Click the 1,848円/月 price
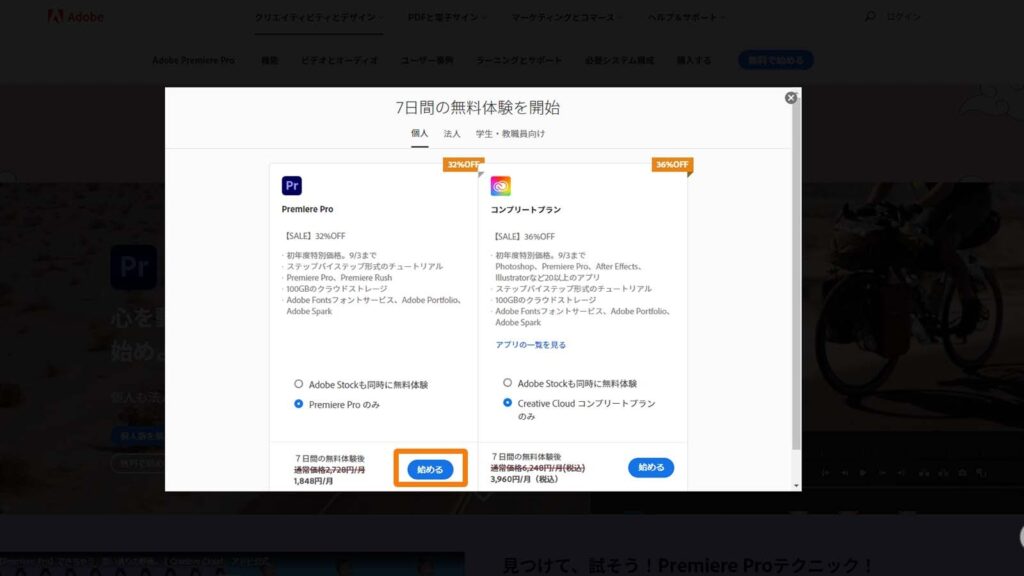The width and height of the screenshot is (1024, 576). 313,481
